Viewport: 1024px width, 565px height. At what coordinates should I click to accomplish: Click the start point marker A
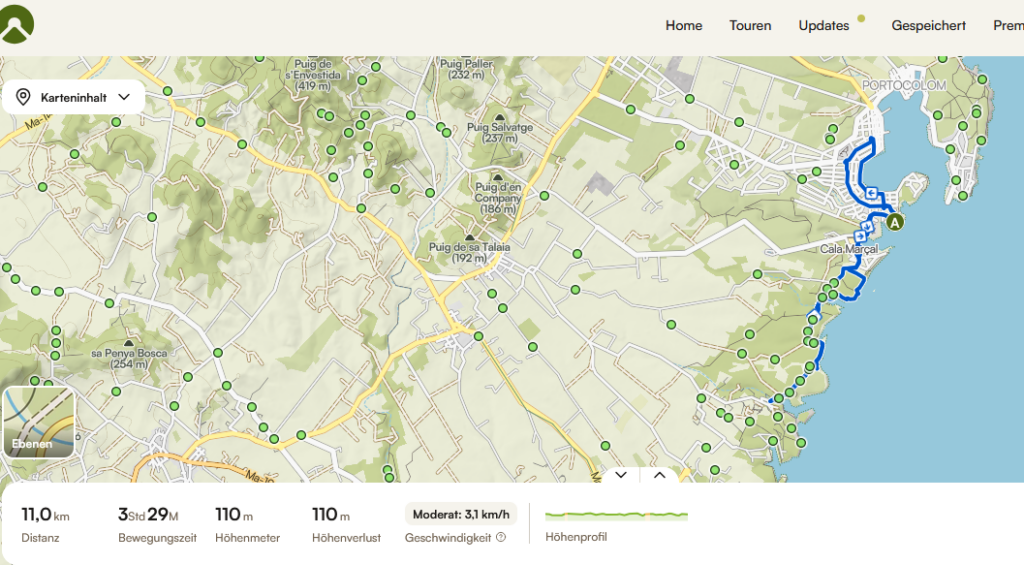(x=894, y=223)
